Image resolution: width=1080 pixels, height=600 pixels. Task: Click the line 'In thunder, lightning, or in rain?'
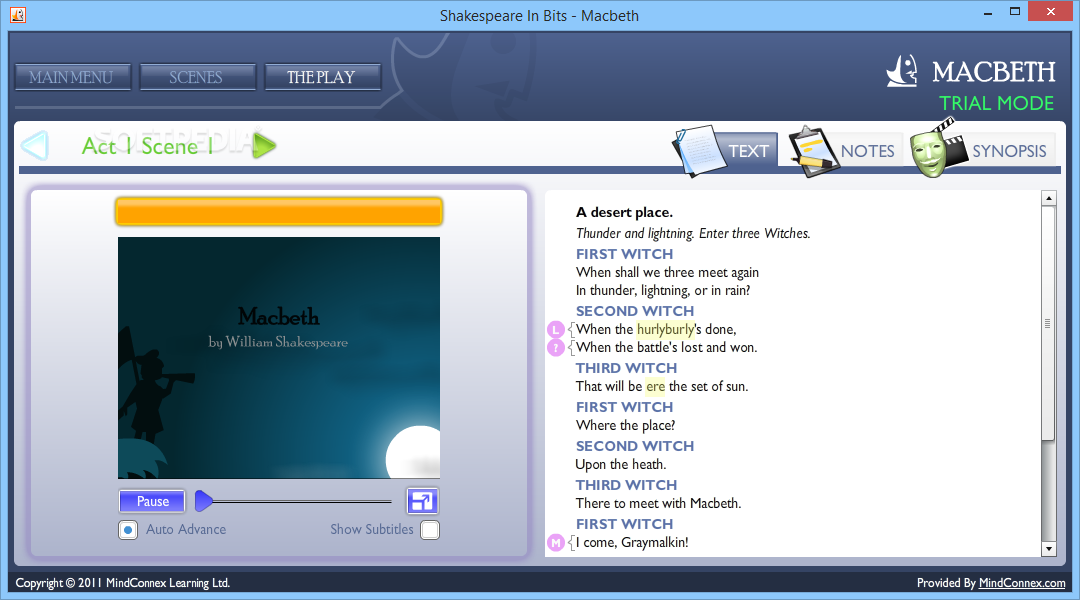[x=663, y=291]
